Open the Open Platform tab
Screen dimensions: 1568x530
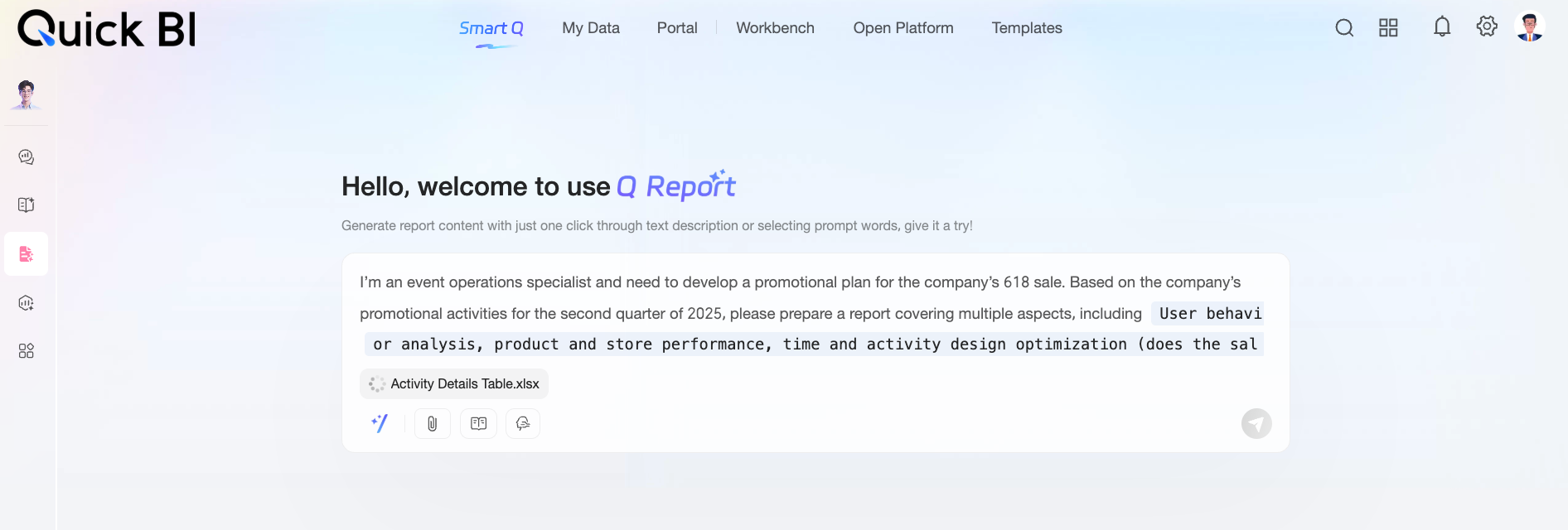coord(903,28)
